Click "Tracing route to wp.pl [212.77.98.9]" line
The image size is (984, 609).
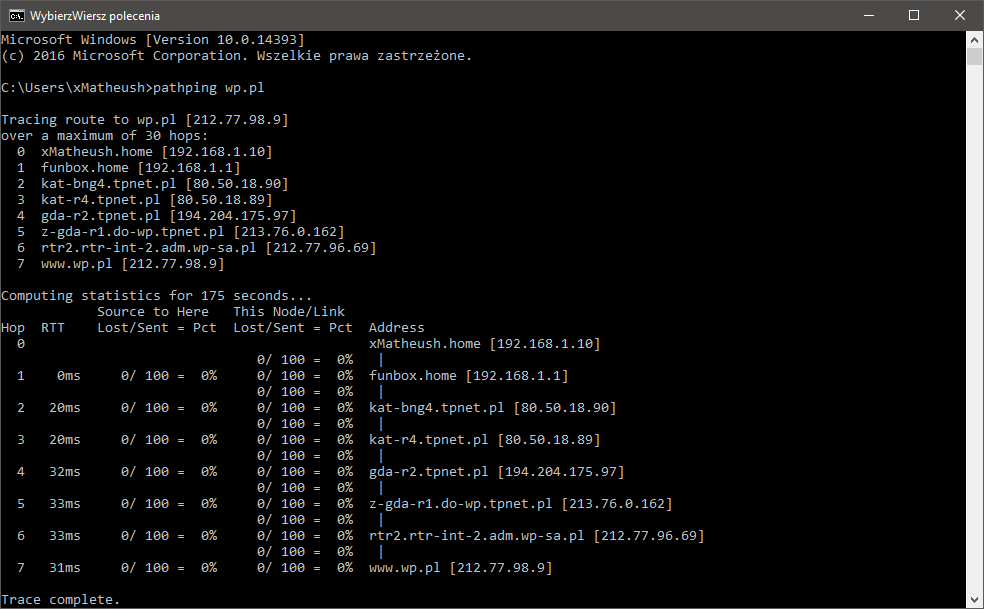click(144, 120)
